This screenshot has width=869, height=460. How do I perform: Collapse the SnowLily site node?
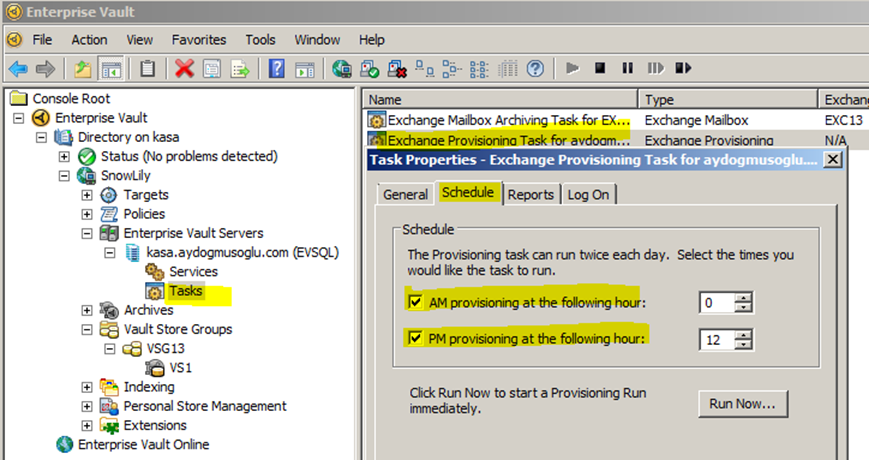64,176
